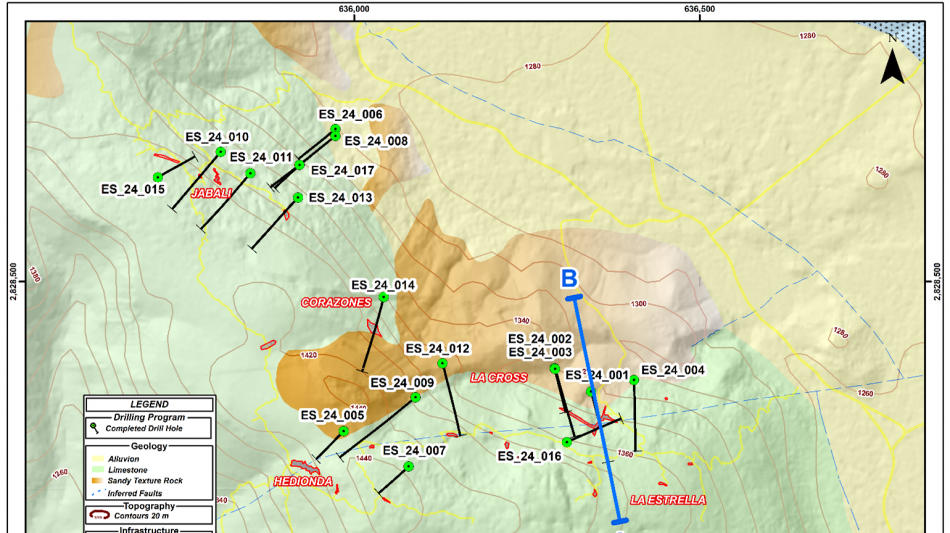
Task: Click the LEGEND title box
Action: [150, 404]
